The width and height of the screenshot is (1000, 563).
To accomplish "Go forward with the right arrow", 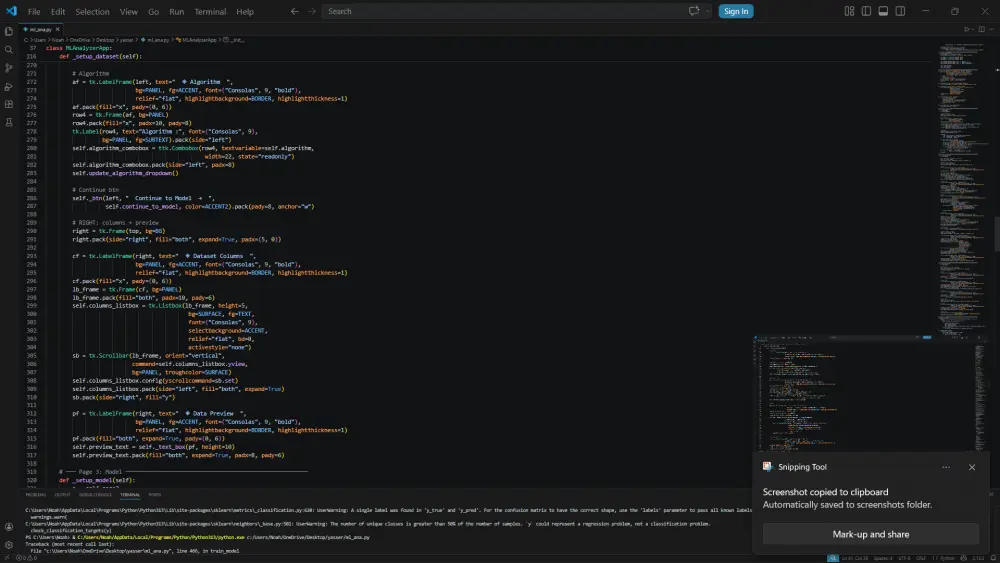I will click(312, 11).
